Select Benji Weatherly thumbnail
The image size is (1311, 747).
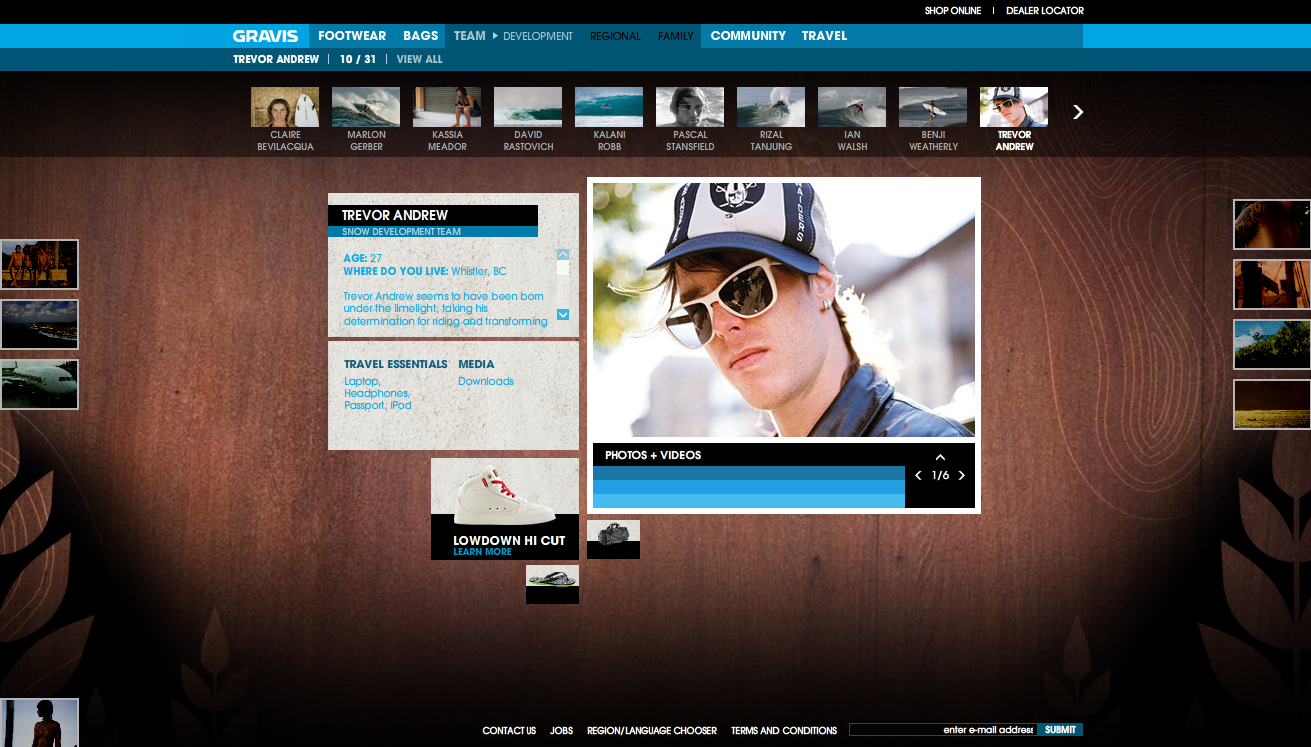pyautogui.click(x=933, y=107)
